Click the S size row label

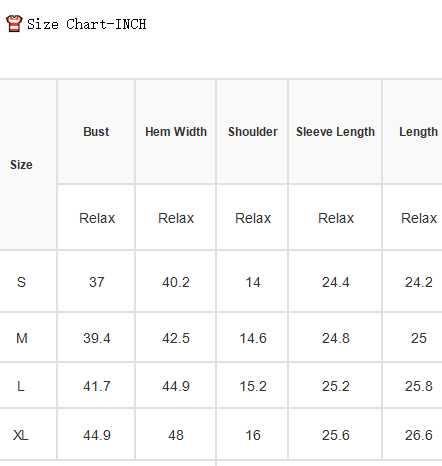[x=21, y=282]
